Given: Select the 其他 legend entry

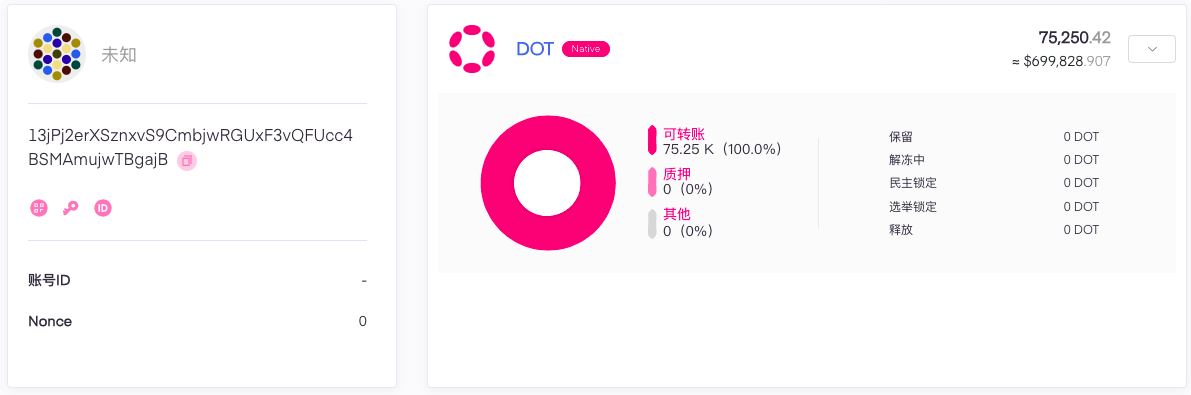Looking at the screenshot, I should click(x=680, y=223).
